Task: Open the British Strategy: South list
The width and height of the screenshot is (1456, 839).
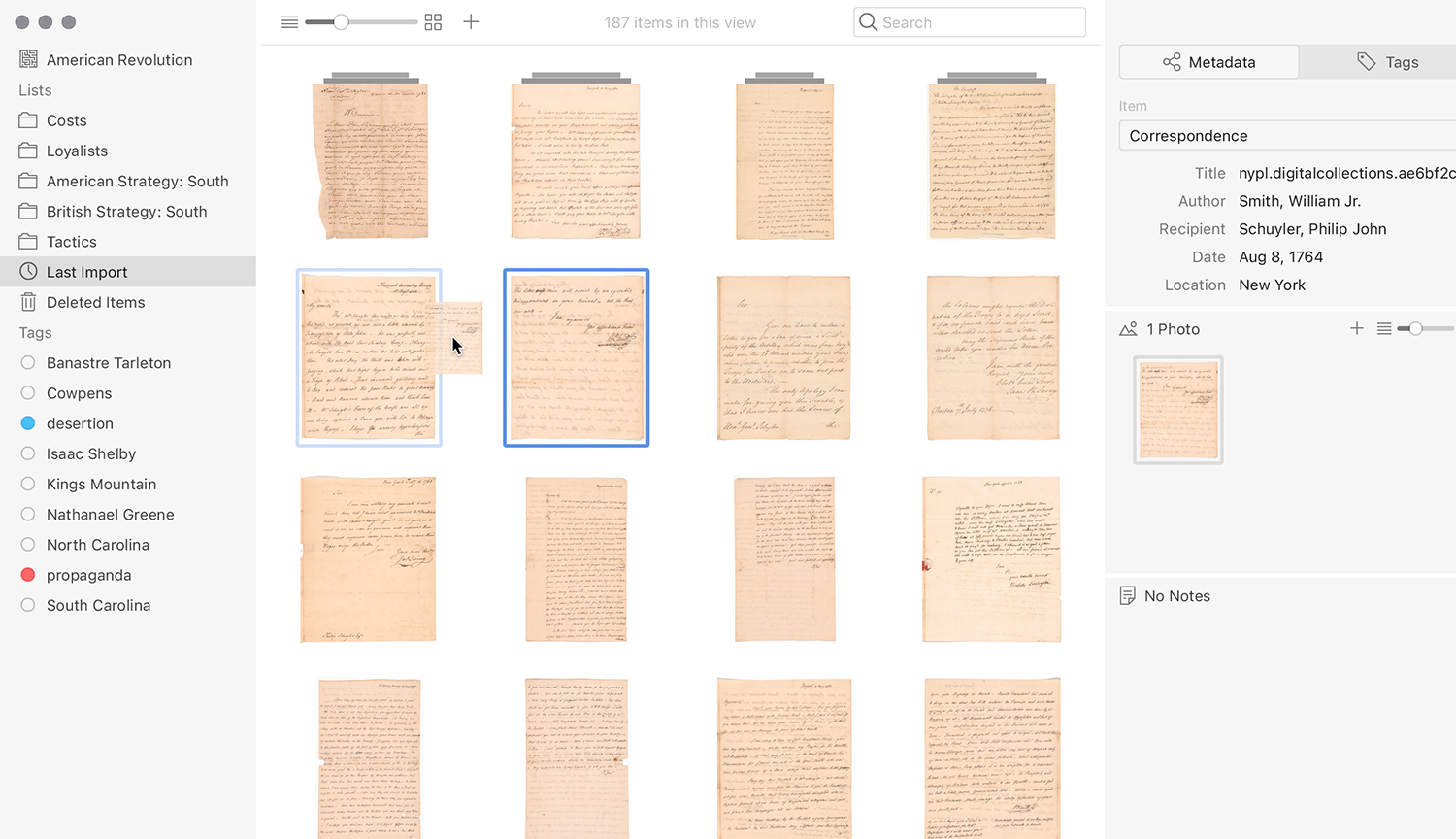Action: coord(126,212)
